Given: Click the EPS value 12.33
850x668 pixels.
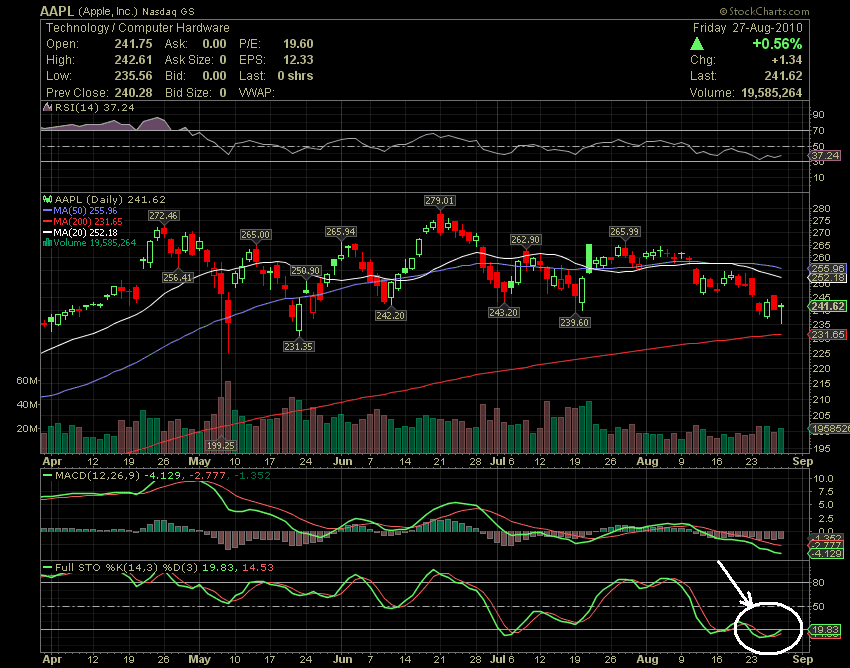Looking at the screenshot, I should (x=298, y=60).
